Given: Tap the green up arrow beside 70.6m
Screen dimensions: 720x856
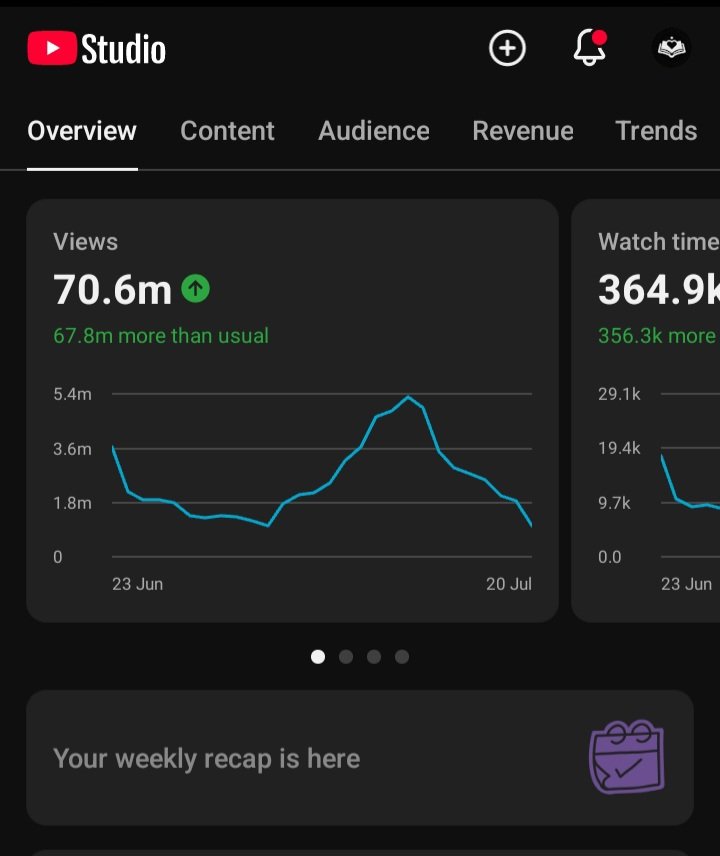Looking at the screenshot, I should click(195, 288).
